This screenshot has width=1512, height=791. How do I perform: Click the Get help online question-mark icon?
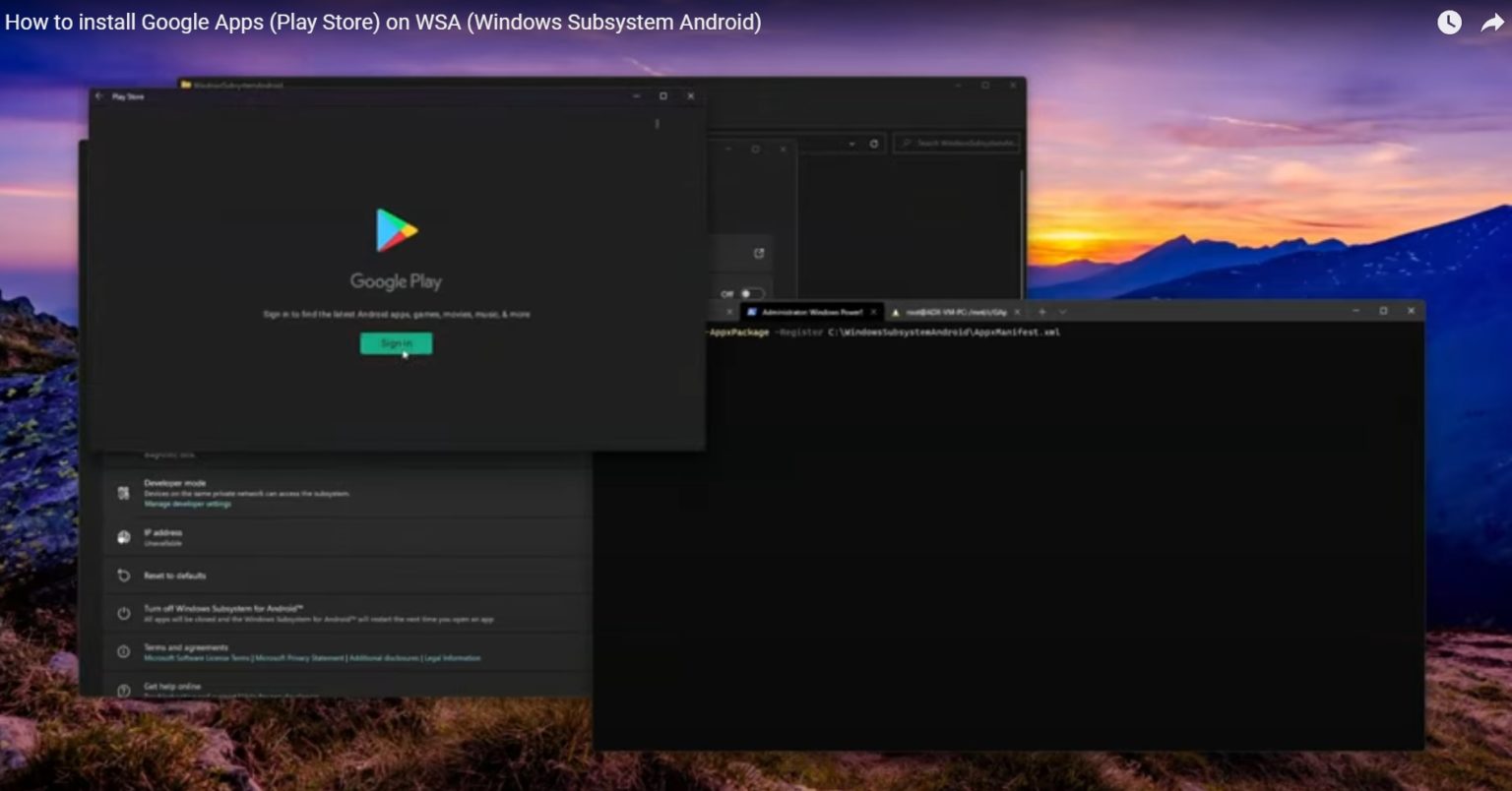pos(123,690)
